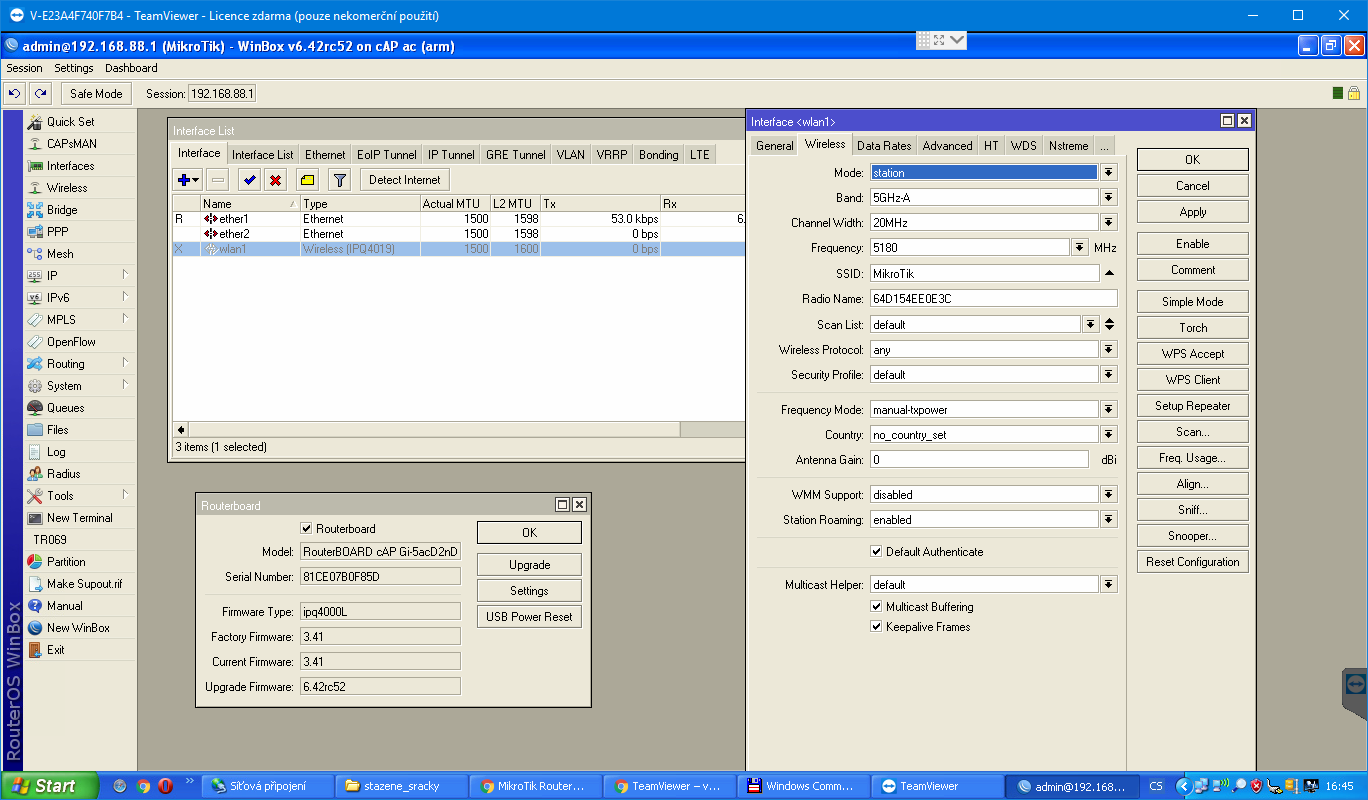The image size is (1368, 800).
Task: Open the Mode dropdown in wlan1 settings
Action: point(1108,173)
